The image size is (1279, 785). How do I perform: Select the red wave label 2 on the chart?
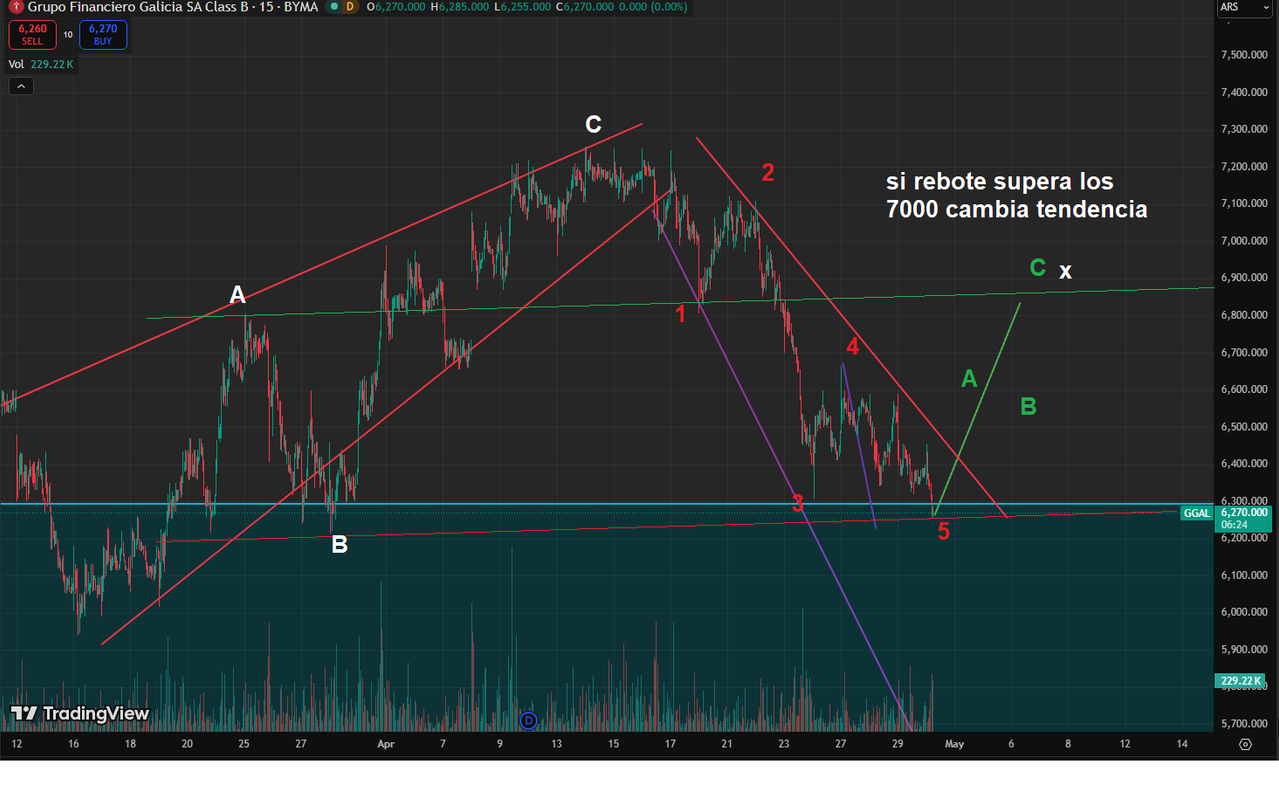[x=768, y=172]
